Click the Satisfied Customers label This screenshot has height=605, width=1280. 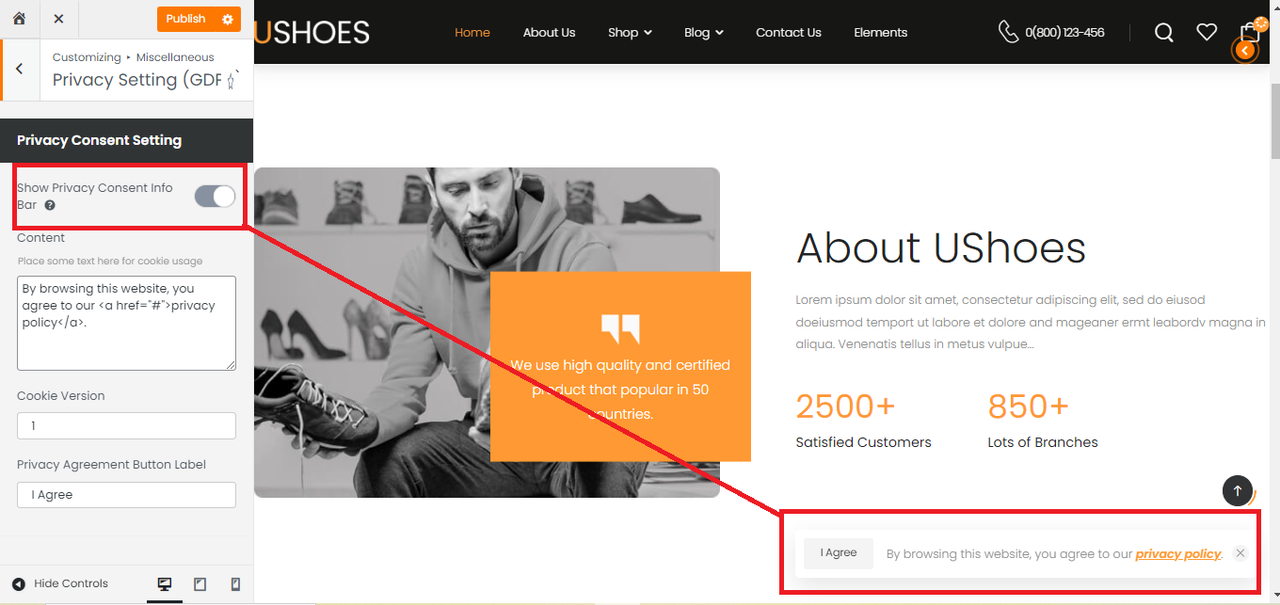[x=863, y=442]
